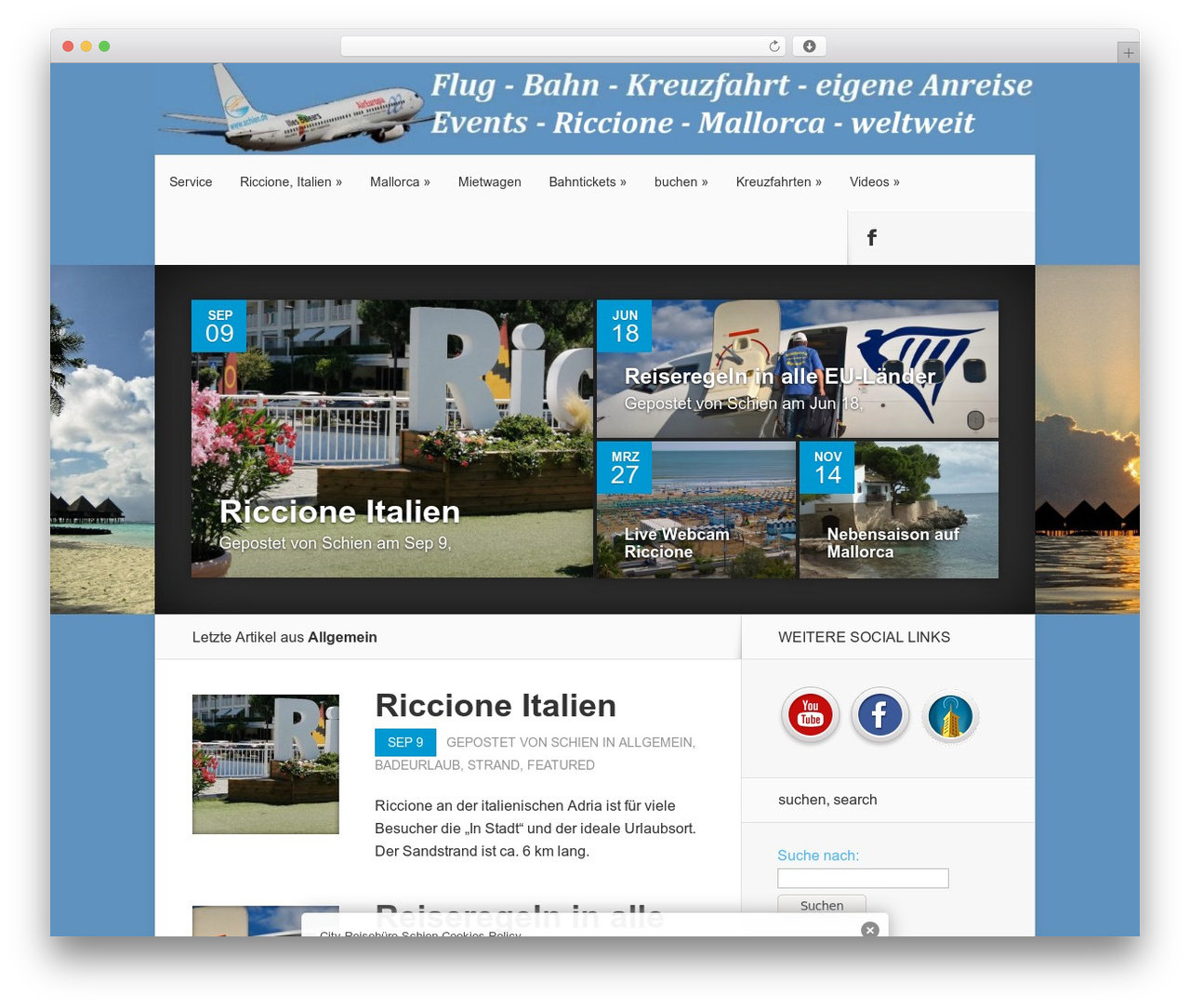Open the YouTube social link icon
Screen dimensions: 1190x1008
811,714
